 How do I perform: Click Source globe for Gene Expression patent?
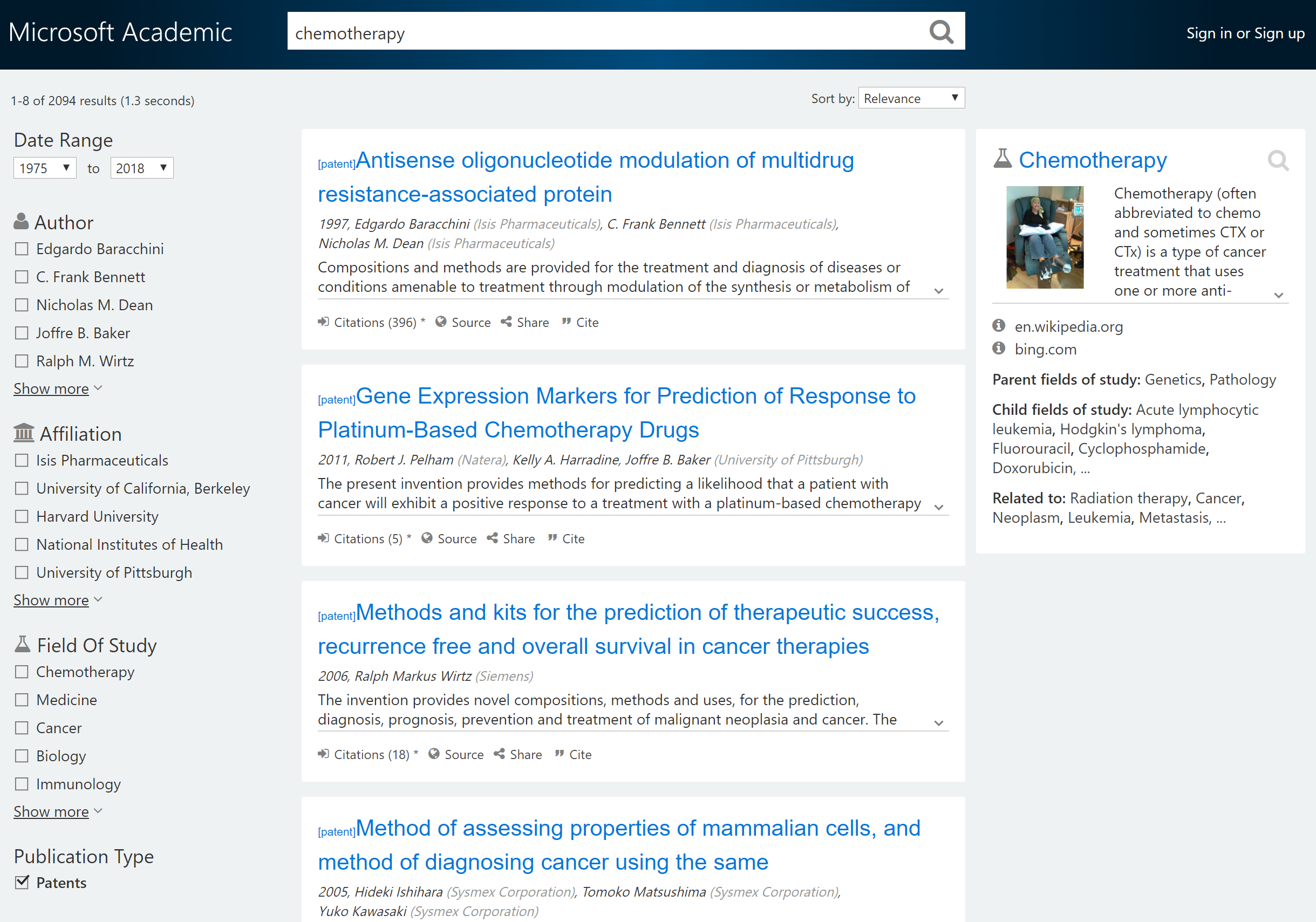[x=426, y=538]
